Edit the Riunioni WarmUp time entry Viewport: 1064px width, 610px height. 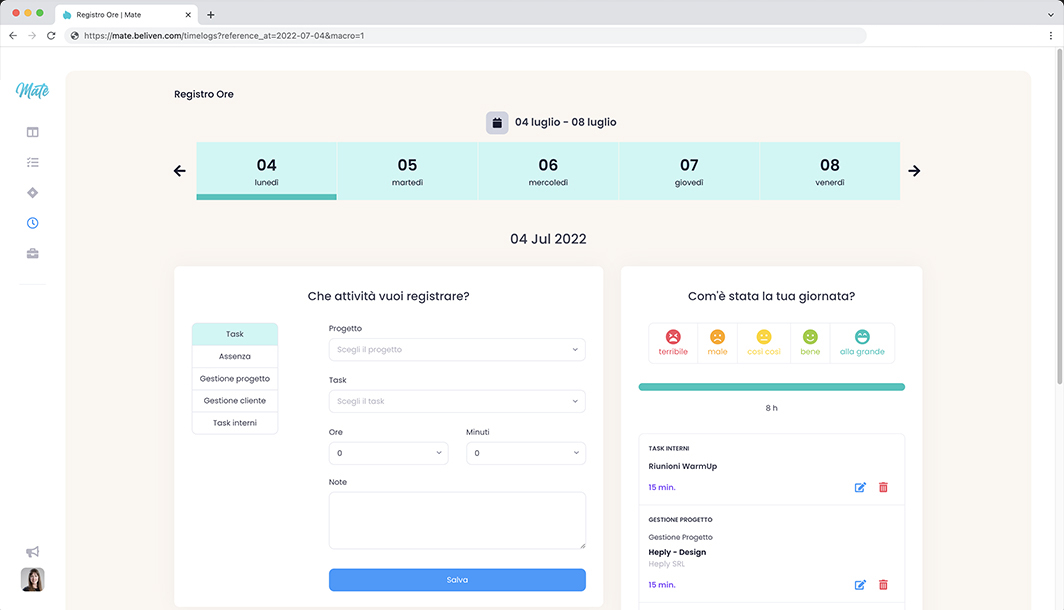[860, 487]
